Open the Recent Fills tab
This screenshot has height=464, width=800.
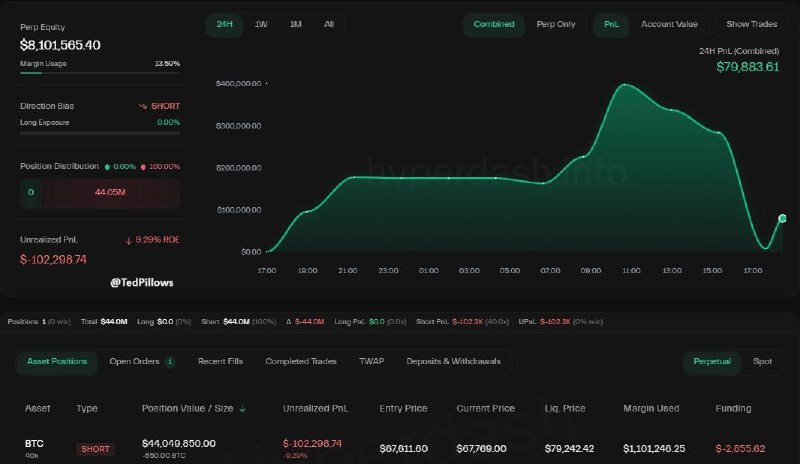point(221,361)
